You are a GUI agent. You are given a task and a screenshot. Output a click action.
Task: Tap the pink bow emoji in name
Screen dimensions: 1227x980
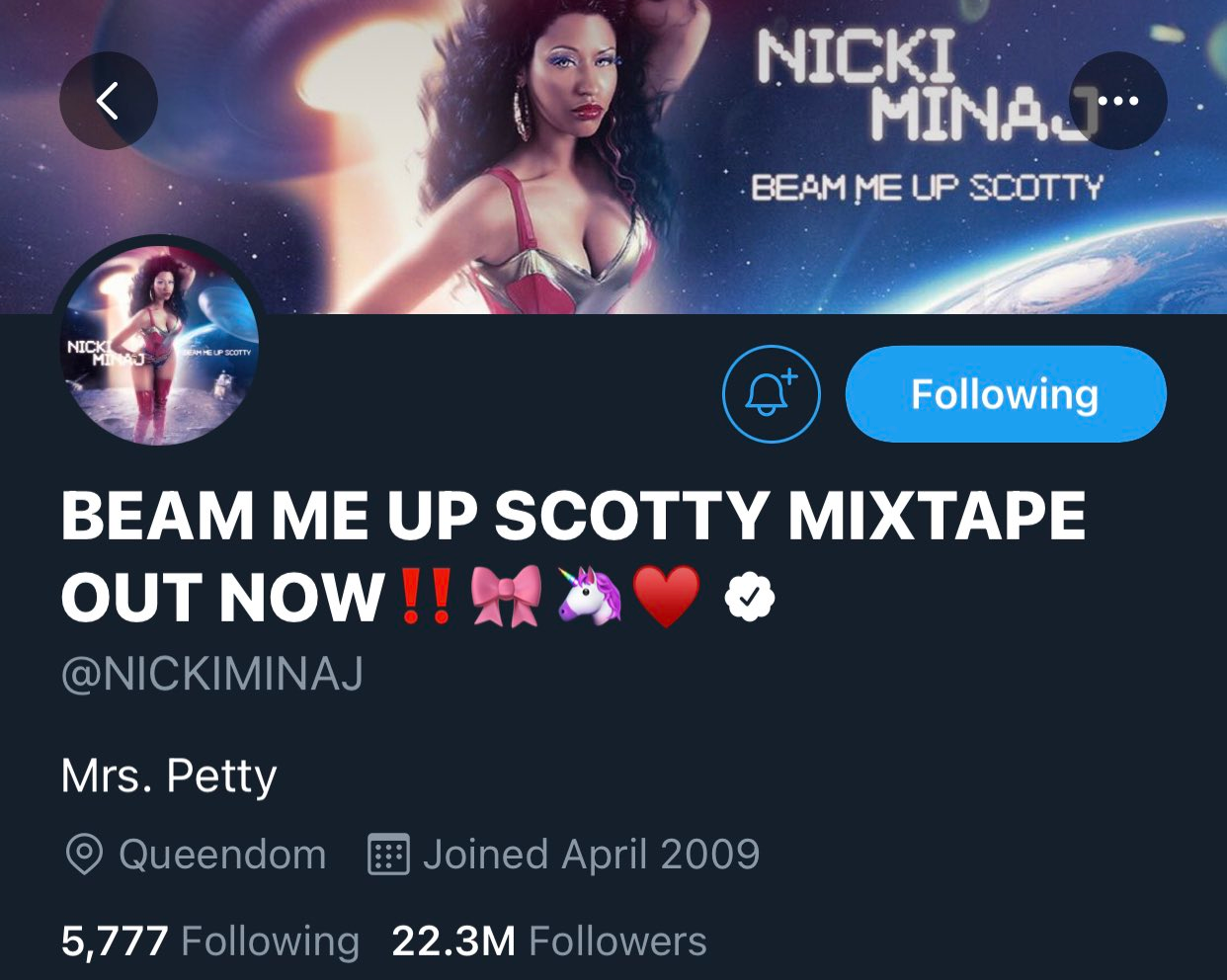(507, 597)
